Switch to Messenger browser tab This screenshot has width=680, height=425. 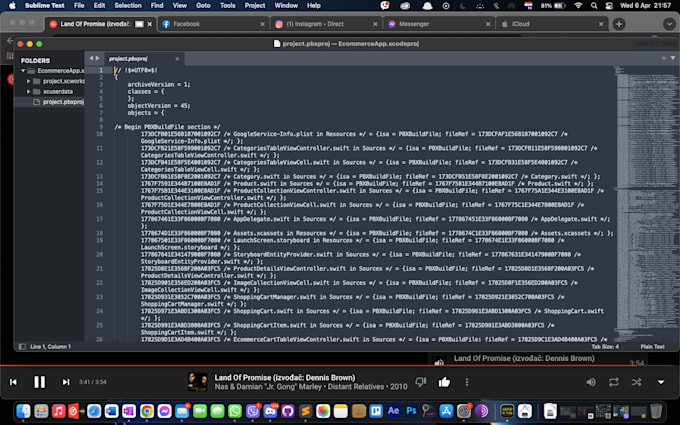point(439,24)
